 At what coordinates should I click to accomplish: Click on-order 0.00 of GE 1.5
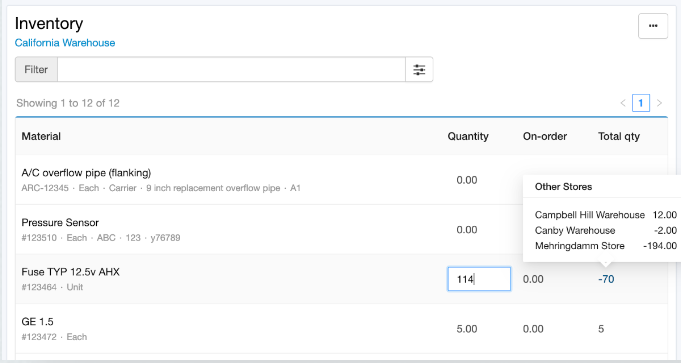[533, 329]
